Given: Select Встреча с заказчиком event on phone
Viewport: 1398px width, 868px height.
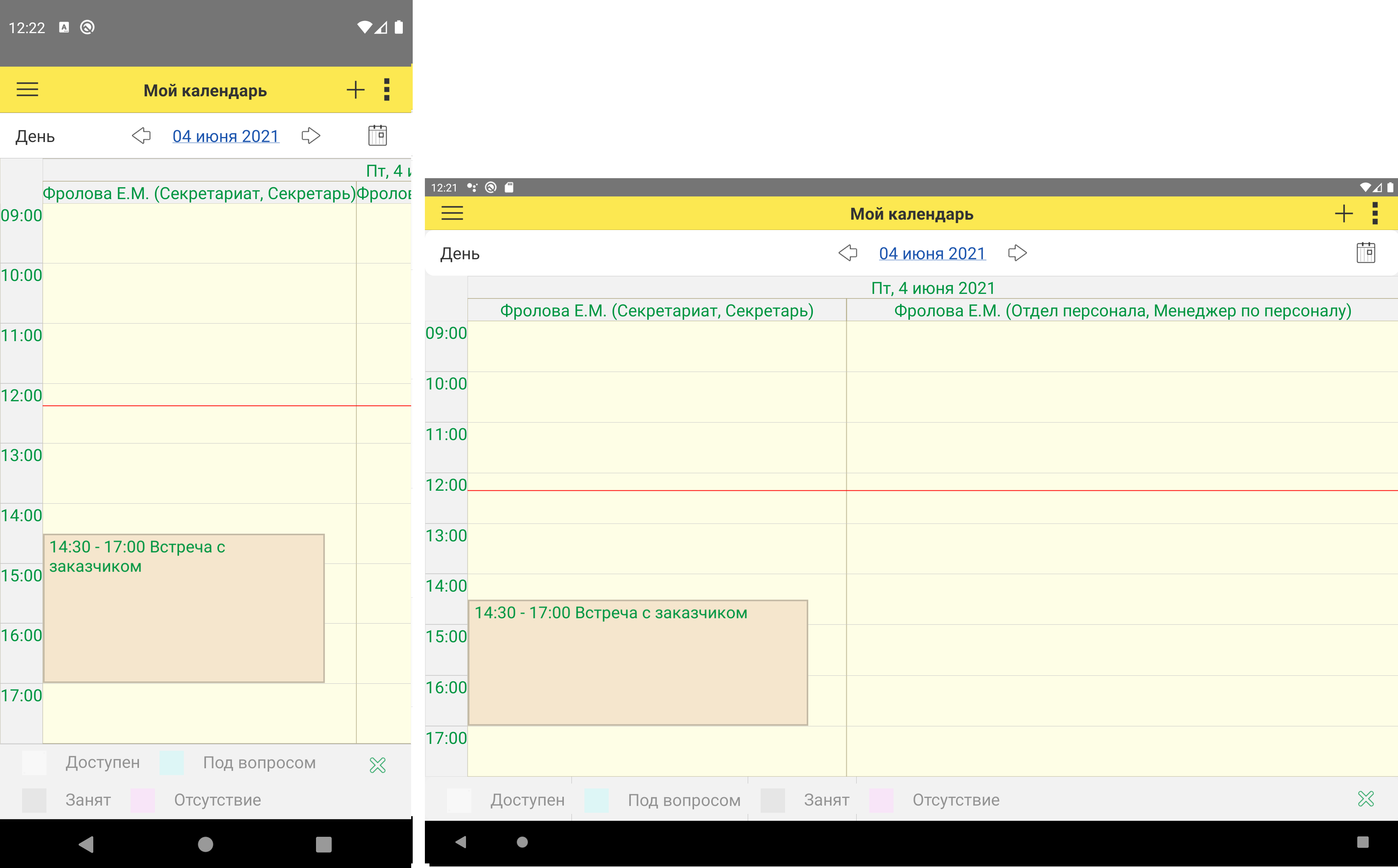Looking at the screenshot, I should [184, 608].
